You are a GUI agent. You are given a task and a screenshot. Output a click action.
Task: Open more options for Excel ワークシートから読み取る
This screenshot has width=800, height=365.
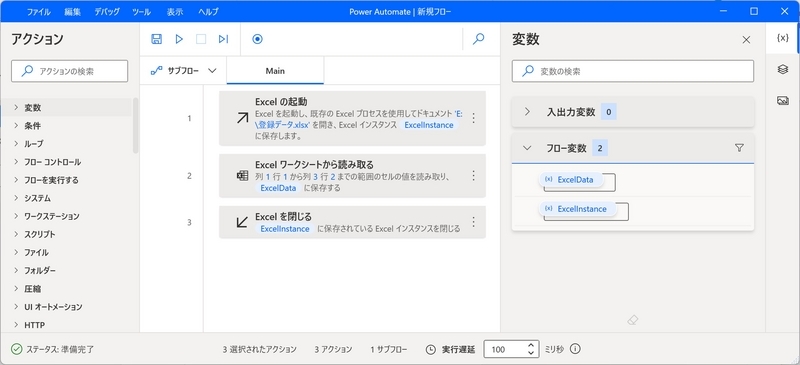coord(473,176)
